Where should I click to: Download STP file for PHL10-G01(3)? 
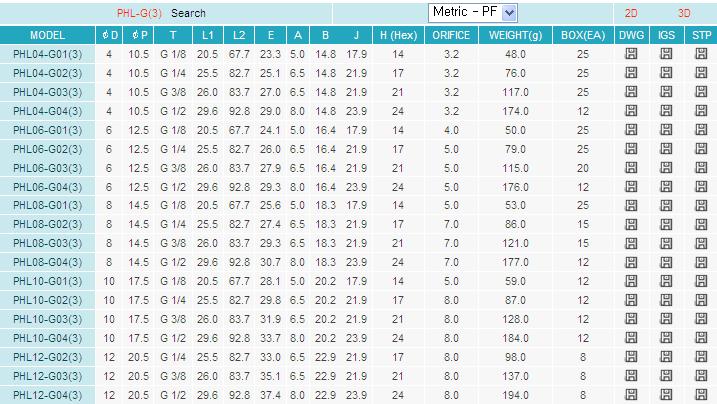coord(701,281)
